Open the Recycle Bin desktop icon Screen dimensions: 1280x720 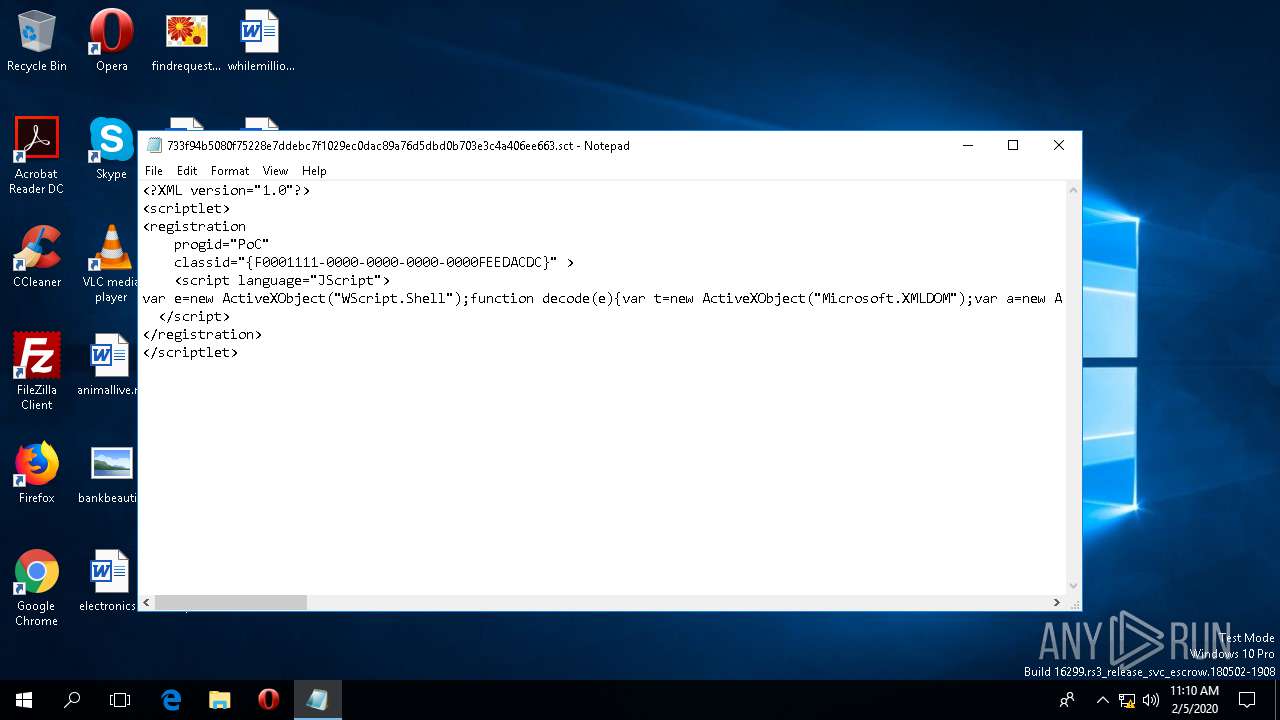pos(37,41)
